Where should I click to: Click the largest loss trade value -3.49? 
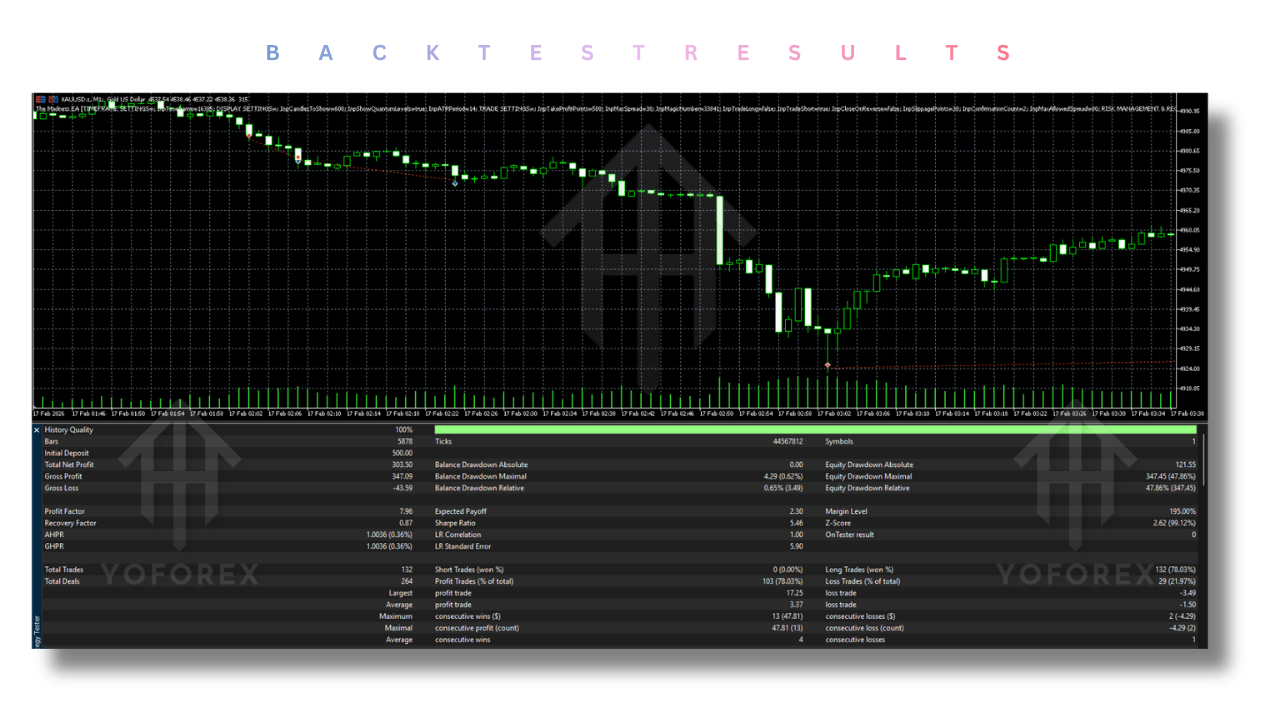(x=1187, y=593)
